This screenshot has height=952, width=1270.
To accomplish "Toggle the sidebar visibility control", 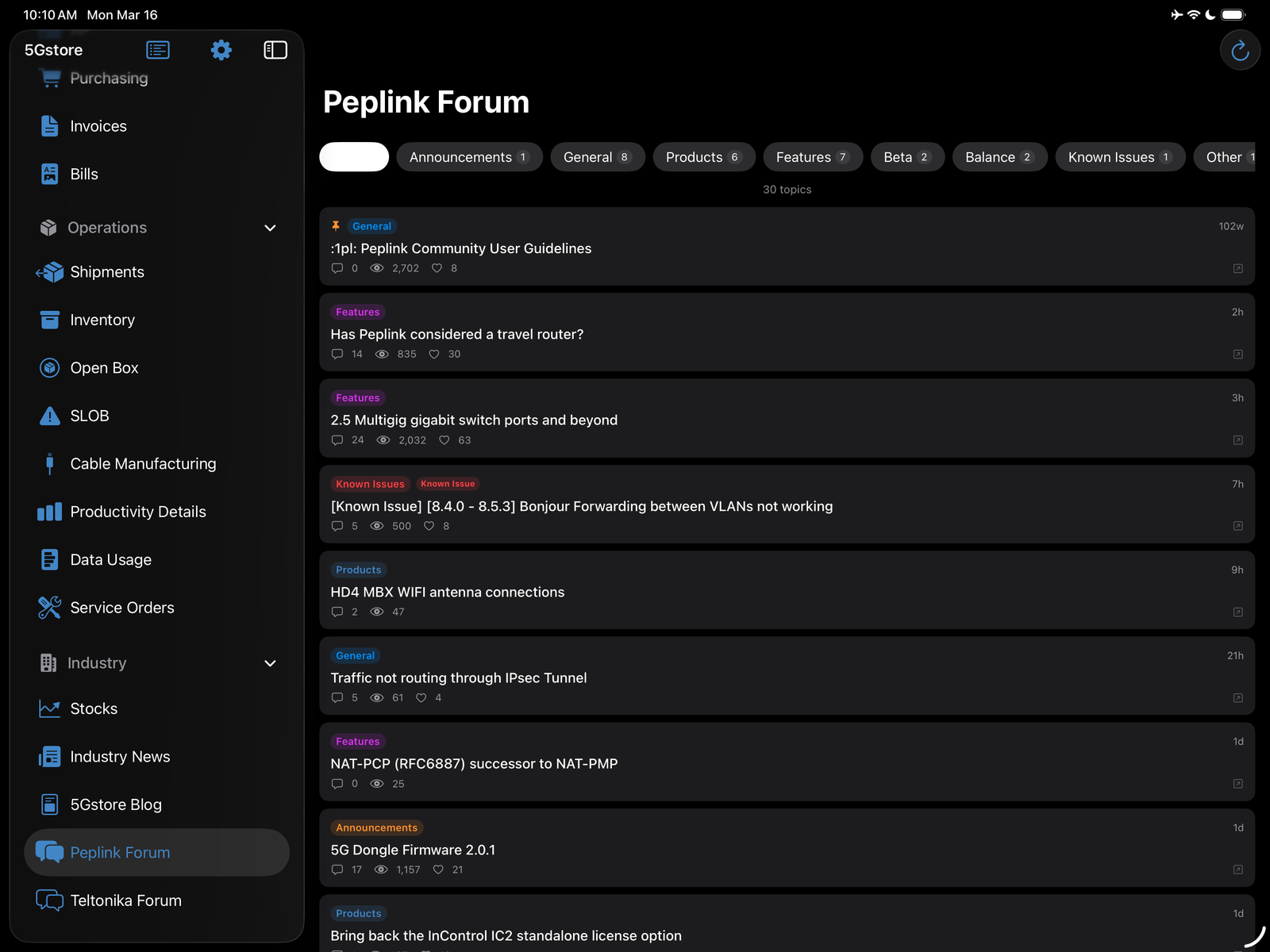I will point(275,50).
